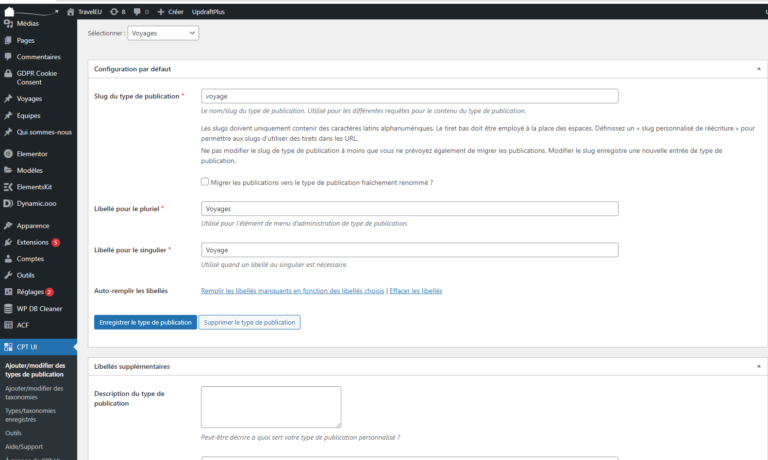Click the comments bubble in the admin bar
The height and width of the screenshot is (460, 768).
click(x=136, y=11)
